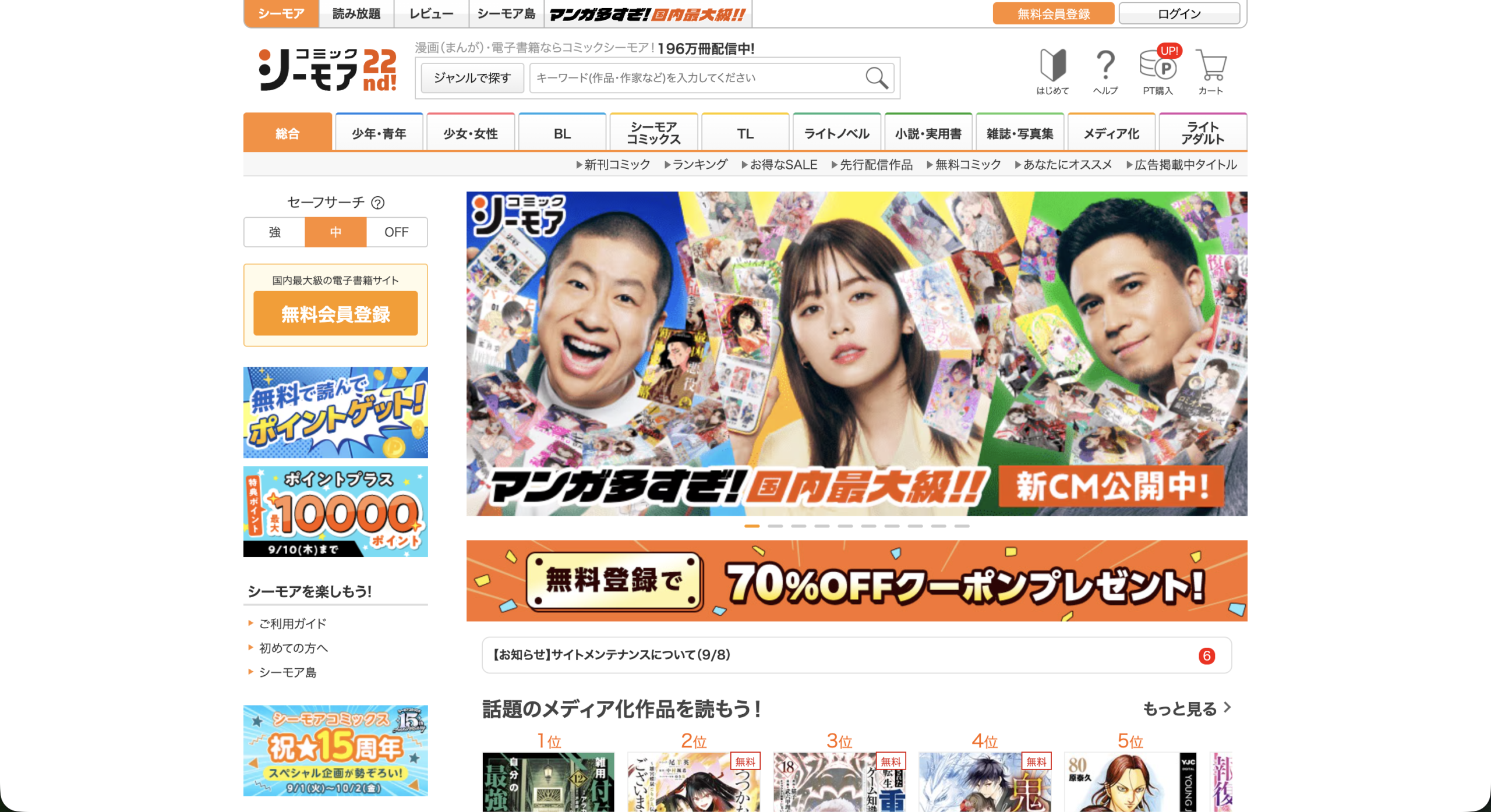
Task: Open the ジャンルで探す genre dropdown
Action: pyautogui.click(x=472, y=78)
